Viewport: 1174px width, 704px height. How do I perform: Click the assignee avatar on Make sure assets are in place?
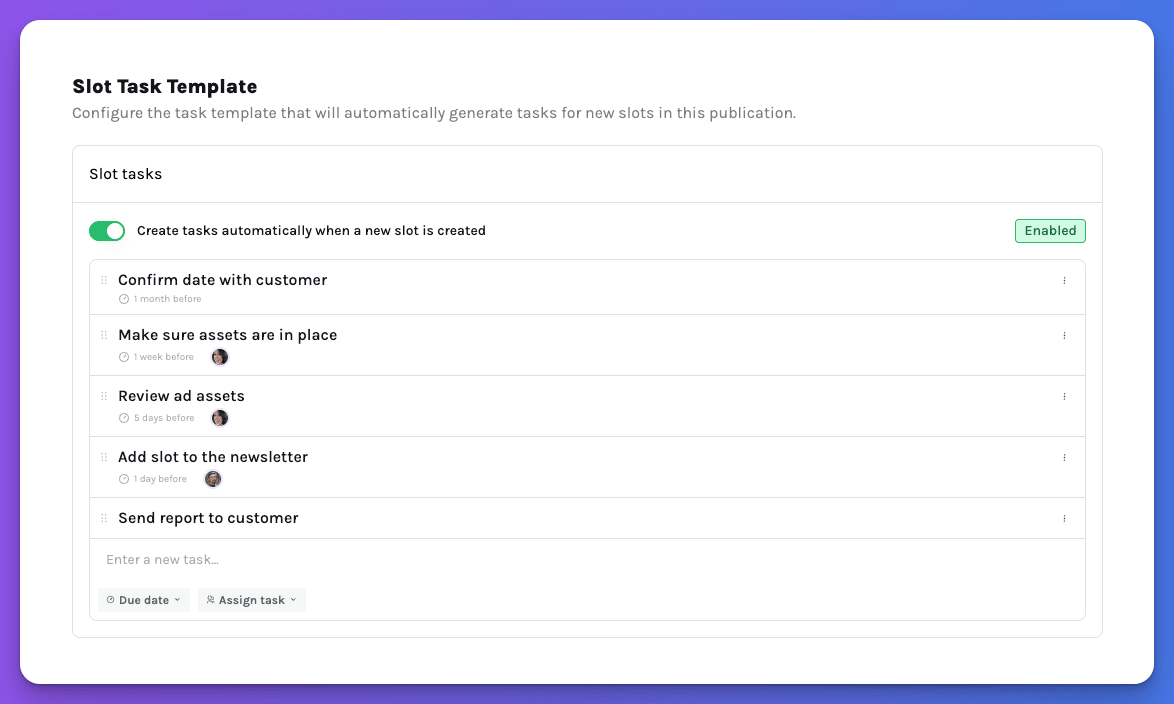(x=220, y=357)
